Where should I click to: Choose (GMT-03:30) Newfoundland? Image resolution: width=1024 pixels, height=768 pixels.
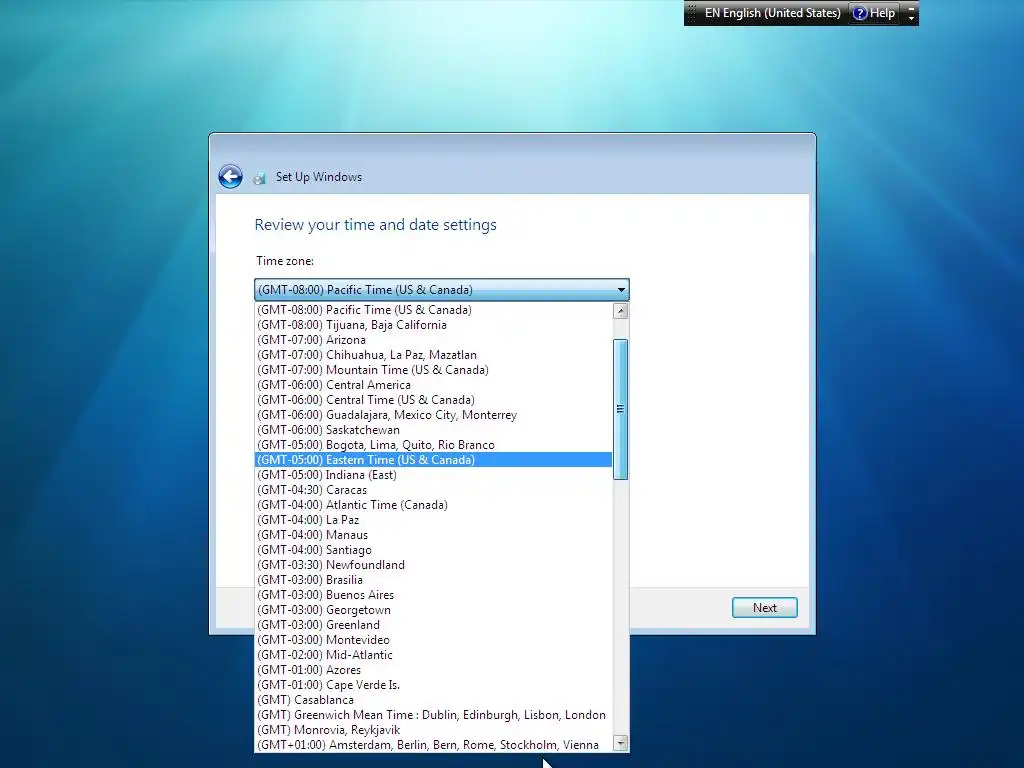click(433, 565)
